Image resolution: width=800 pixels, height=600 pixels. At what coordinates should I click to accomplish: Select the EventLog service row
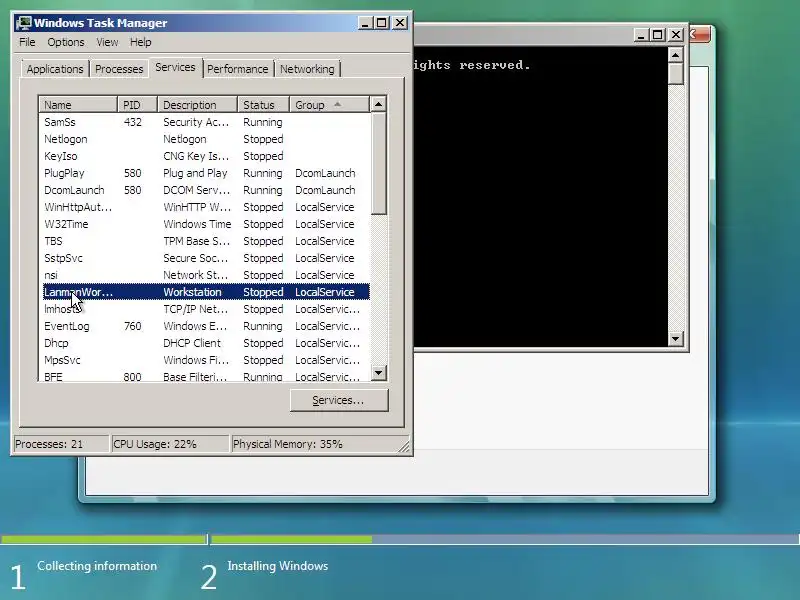(206, 326)
